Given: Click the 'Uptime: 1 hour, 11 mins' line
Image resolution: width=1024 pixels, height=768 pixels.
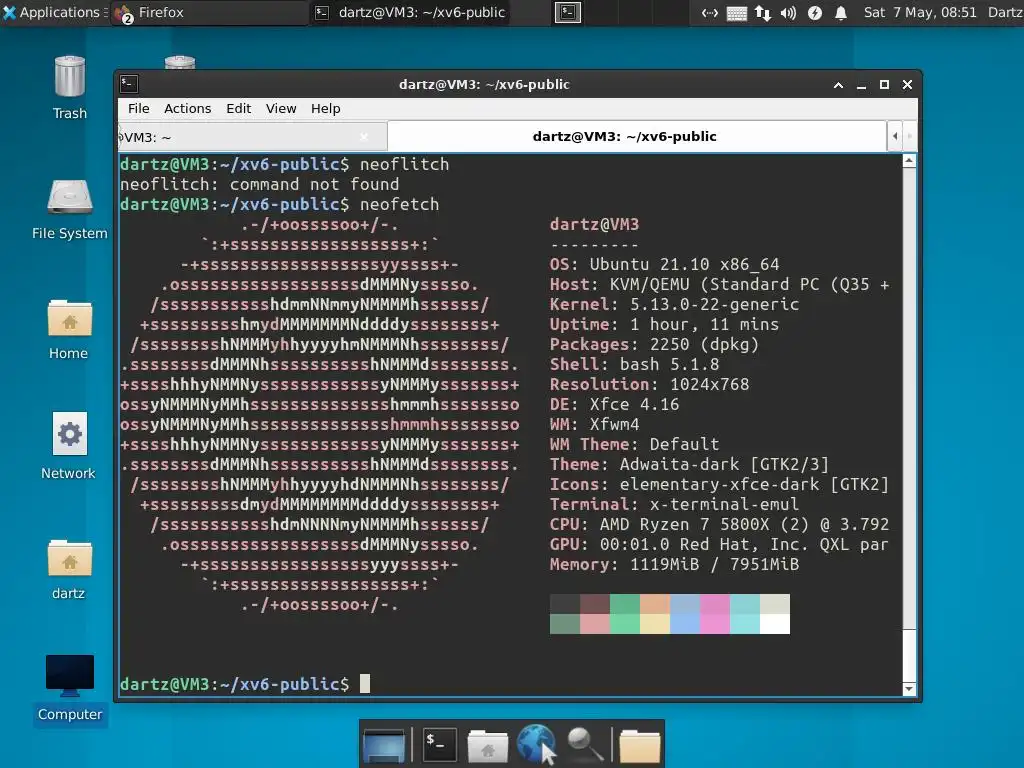Looking at the screenshot, I should tap(664, 325).
